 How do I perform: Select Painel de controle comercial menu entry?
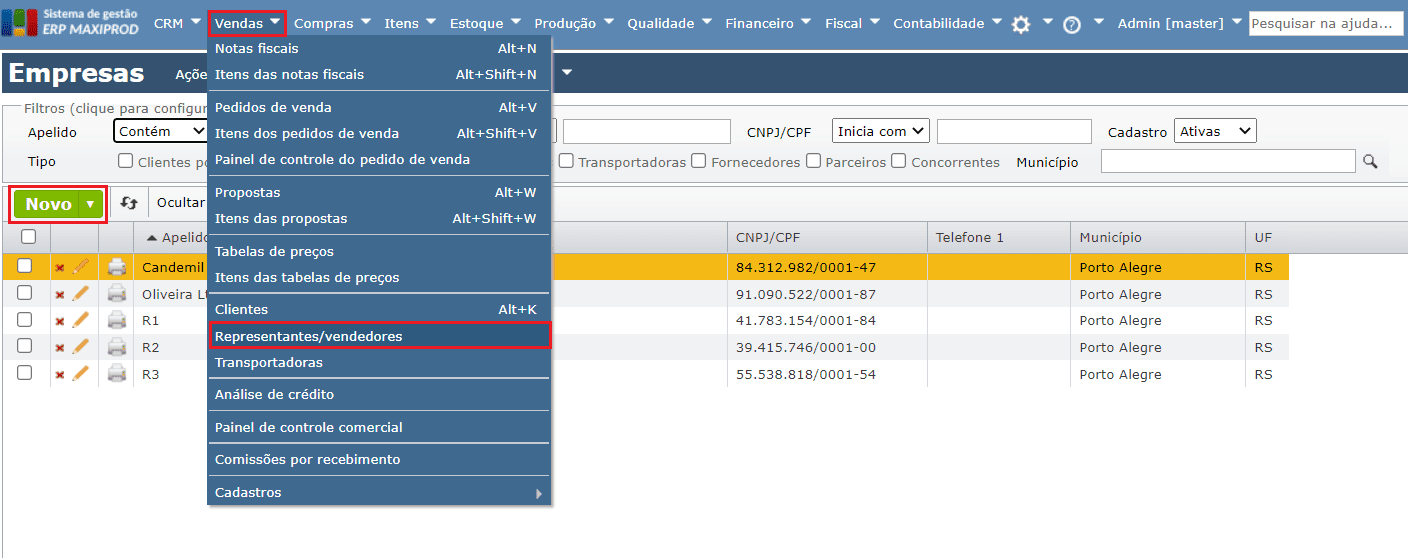[x=379, y=427]
